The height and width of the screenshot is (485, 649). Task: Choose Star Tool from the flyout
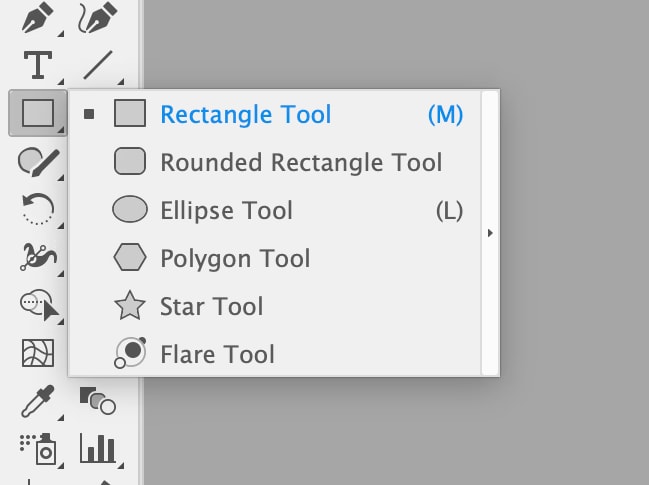pos(211,306)
